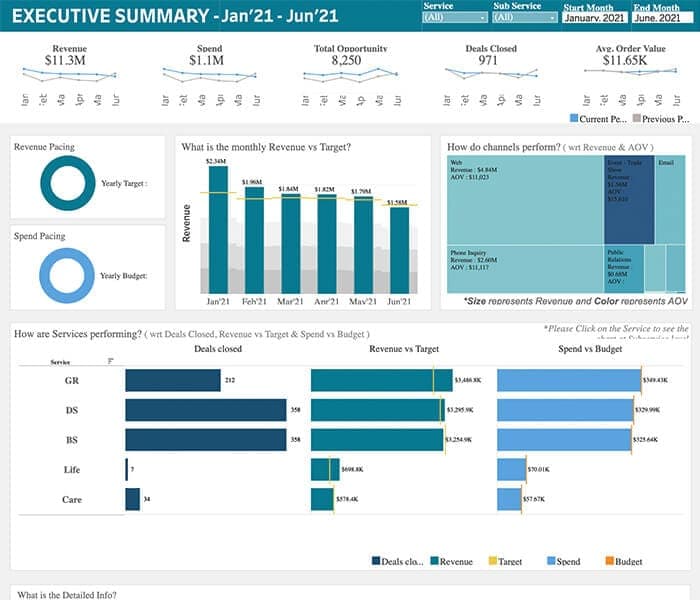Click the GR Spend vs Budget bar

(x=569, y=380)
